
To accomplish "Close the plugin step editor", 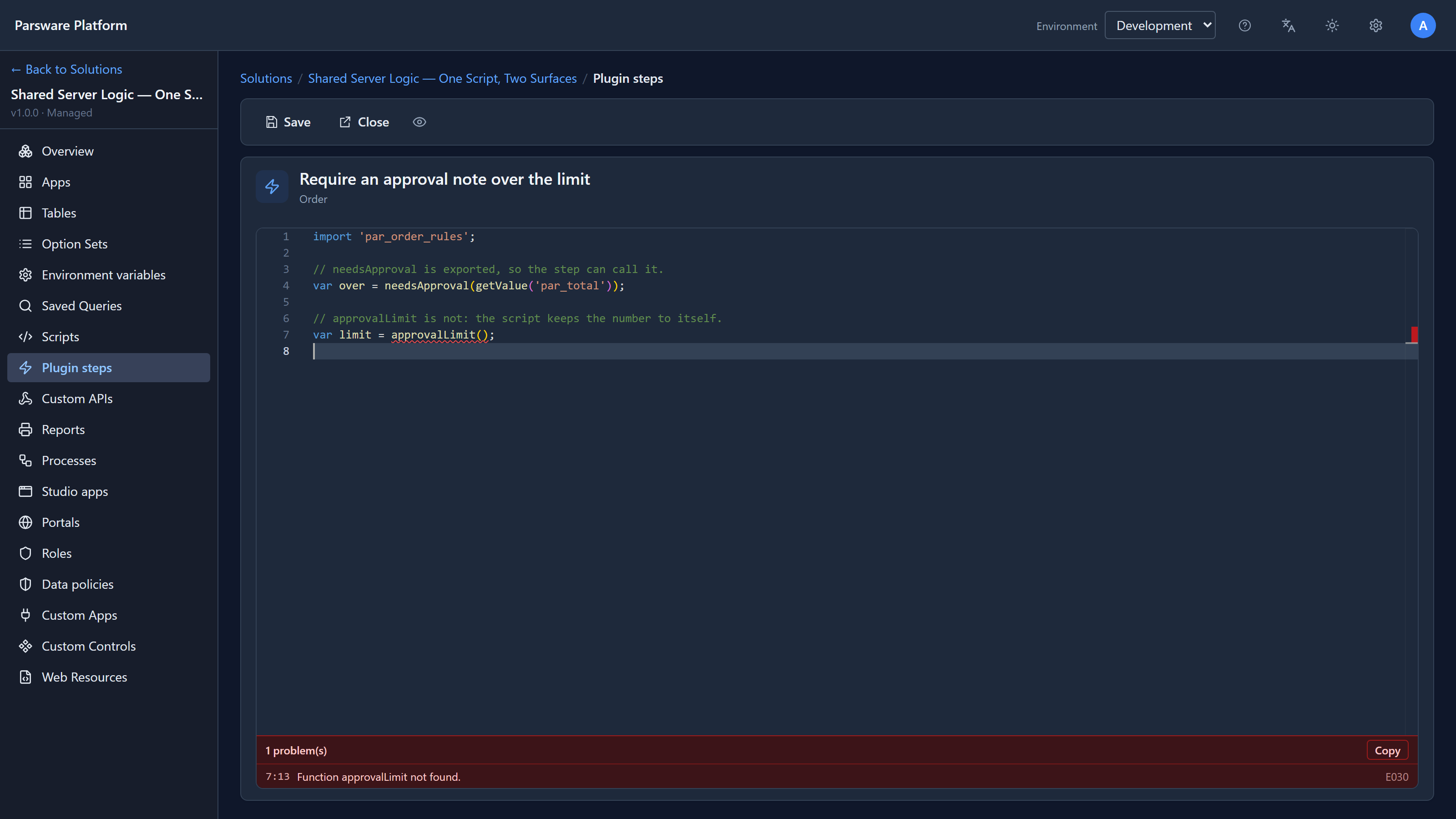I will click(364, 122).
